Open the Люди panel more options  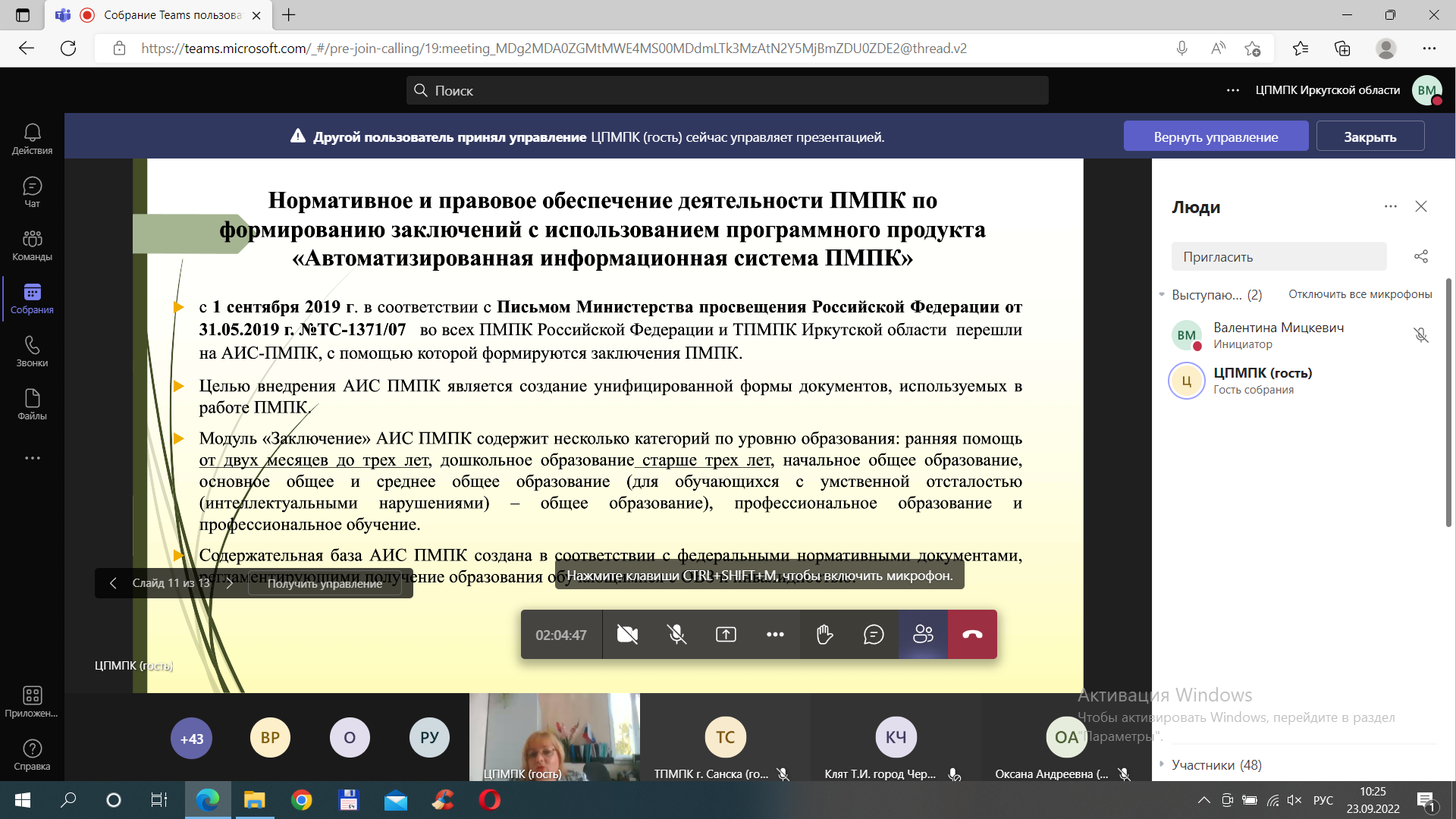coord(1390,206)
